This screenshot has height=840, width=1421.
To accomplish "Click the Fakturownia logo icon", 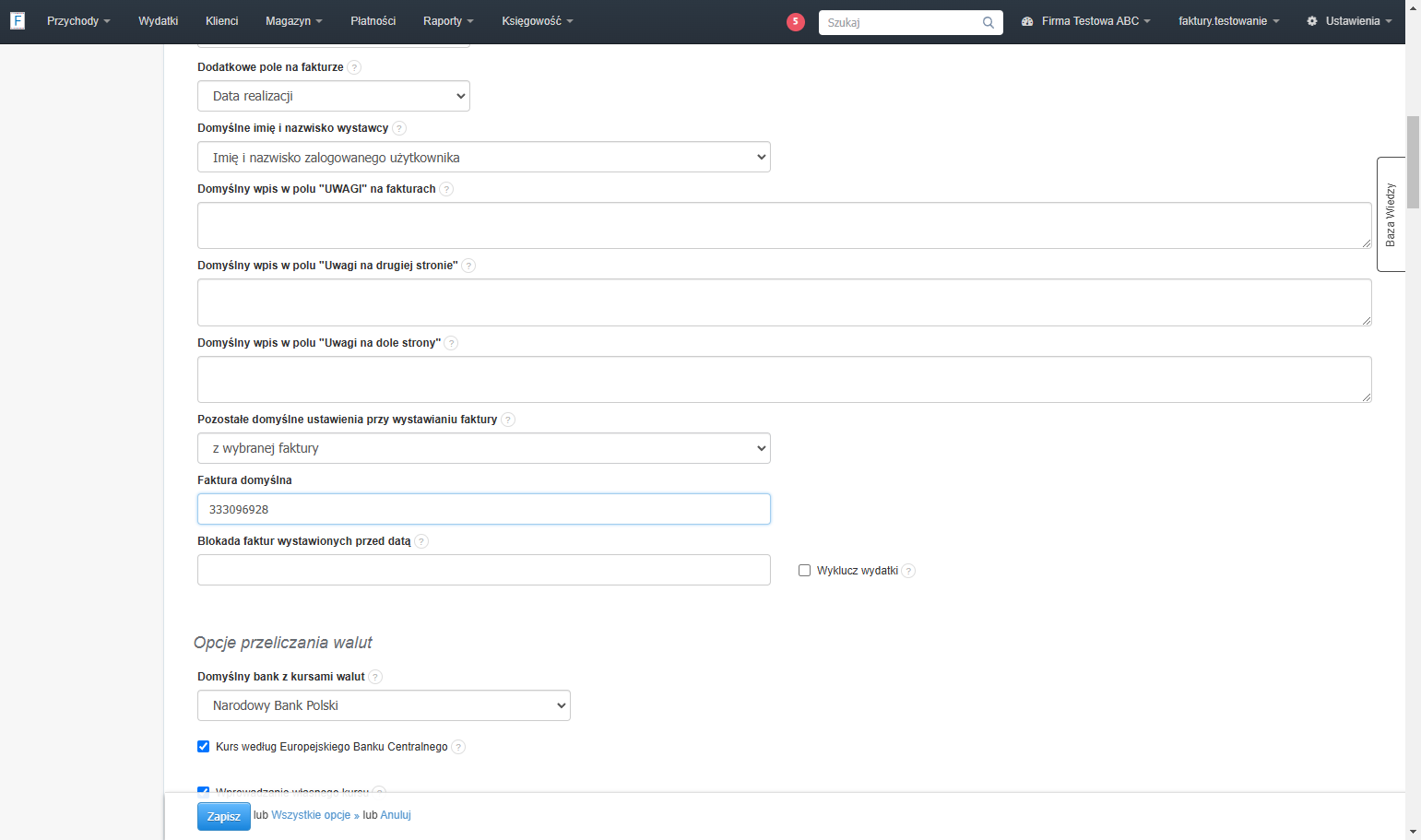I will click(18, 20).
